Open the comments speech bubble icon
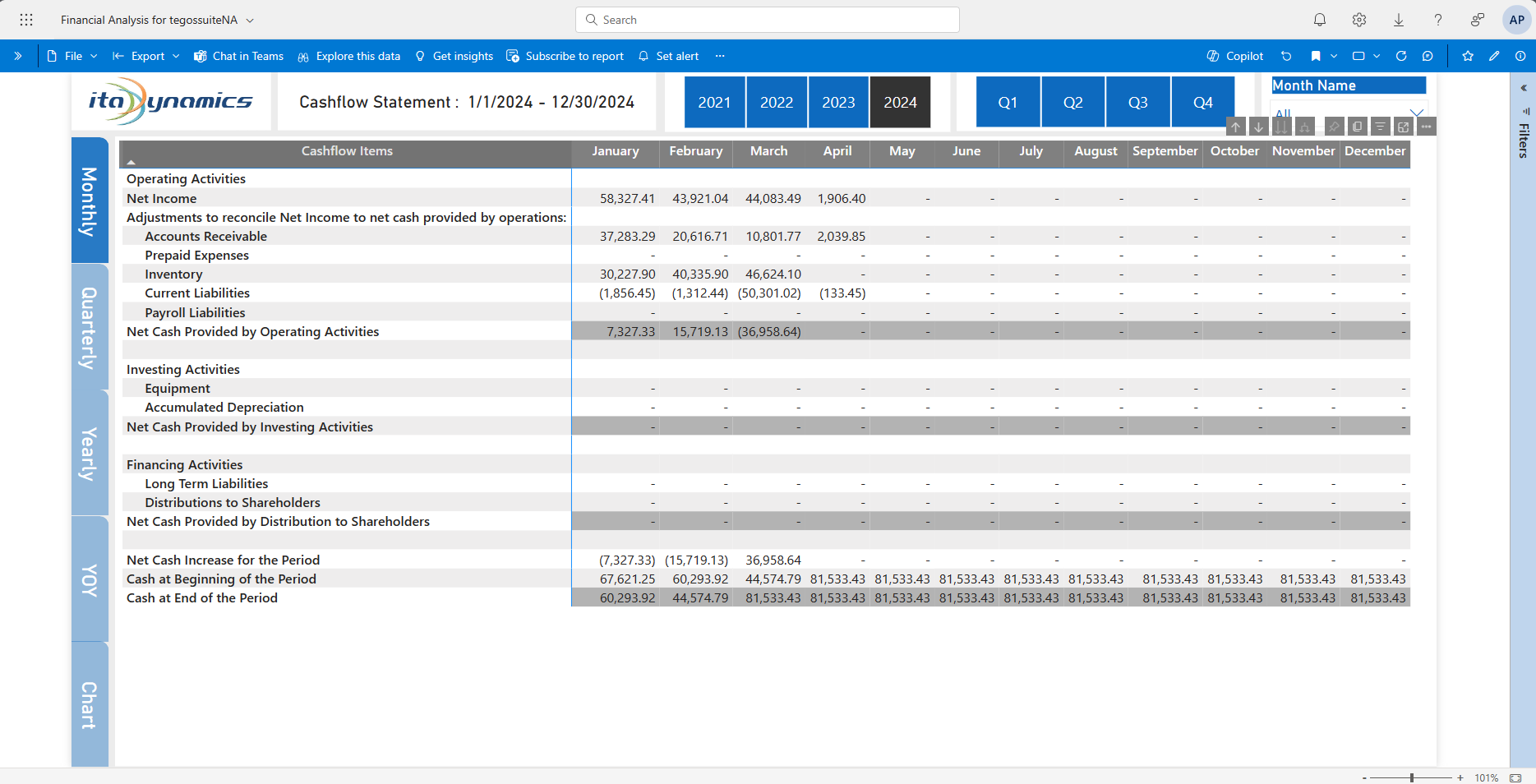The width and height of the screenshot is (1536, 784). pyautogui.click(x=1428, y=56)
